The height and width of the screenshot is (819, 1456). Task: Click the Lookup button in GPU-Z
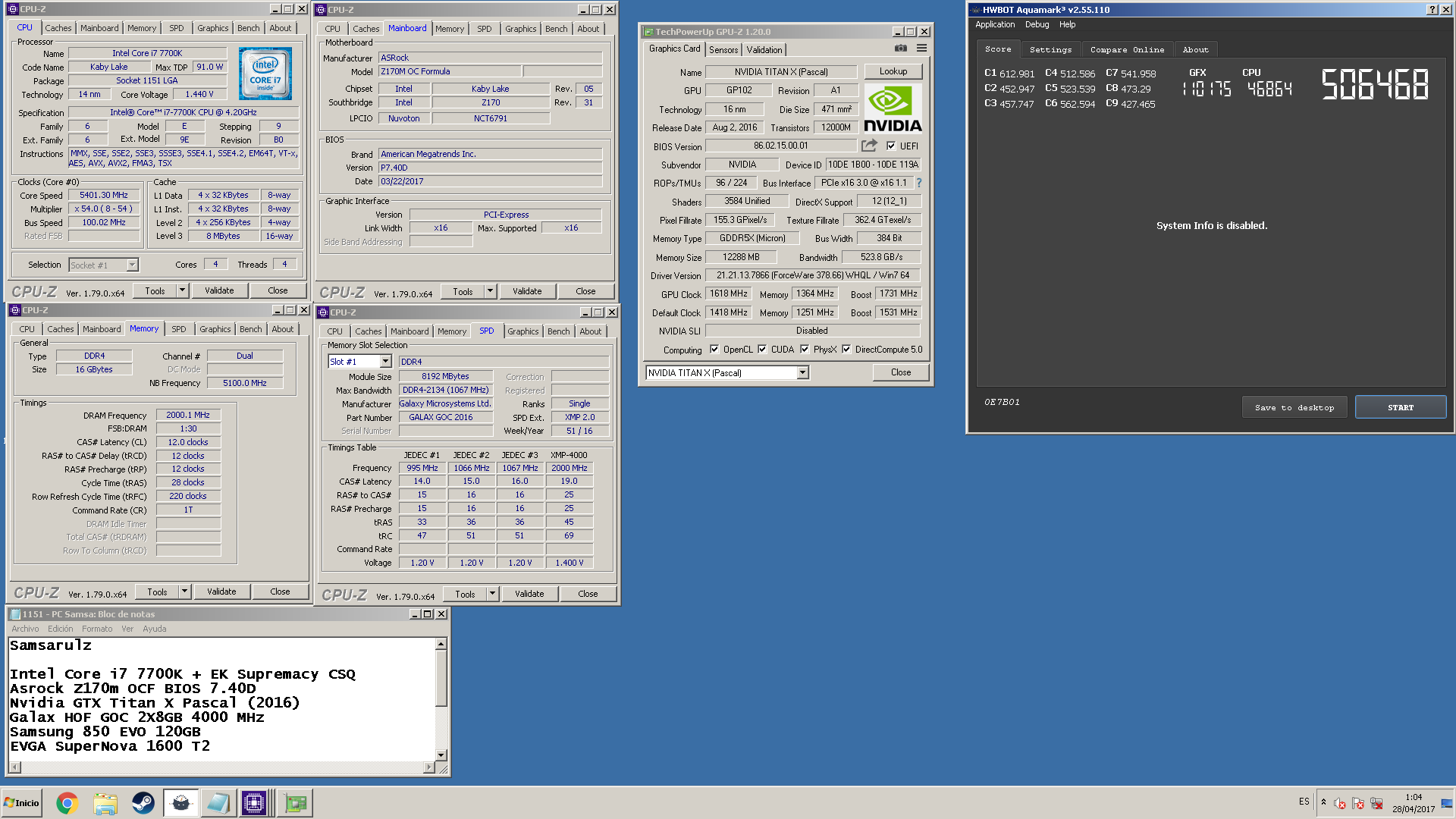(893, 71)
